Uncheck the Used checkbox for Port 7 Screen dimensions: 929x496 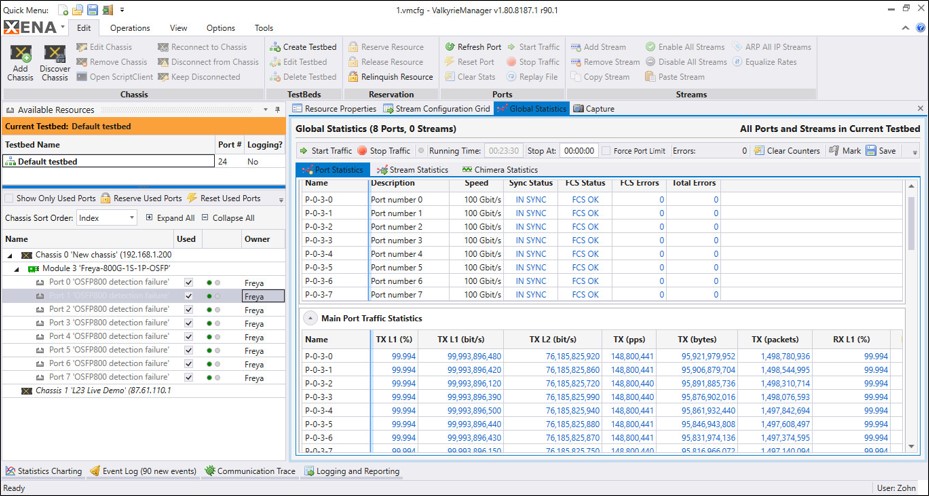tap(188, 377)
